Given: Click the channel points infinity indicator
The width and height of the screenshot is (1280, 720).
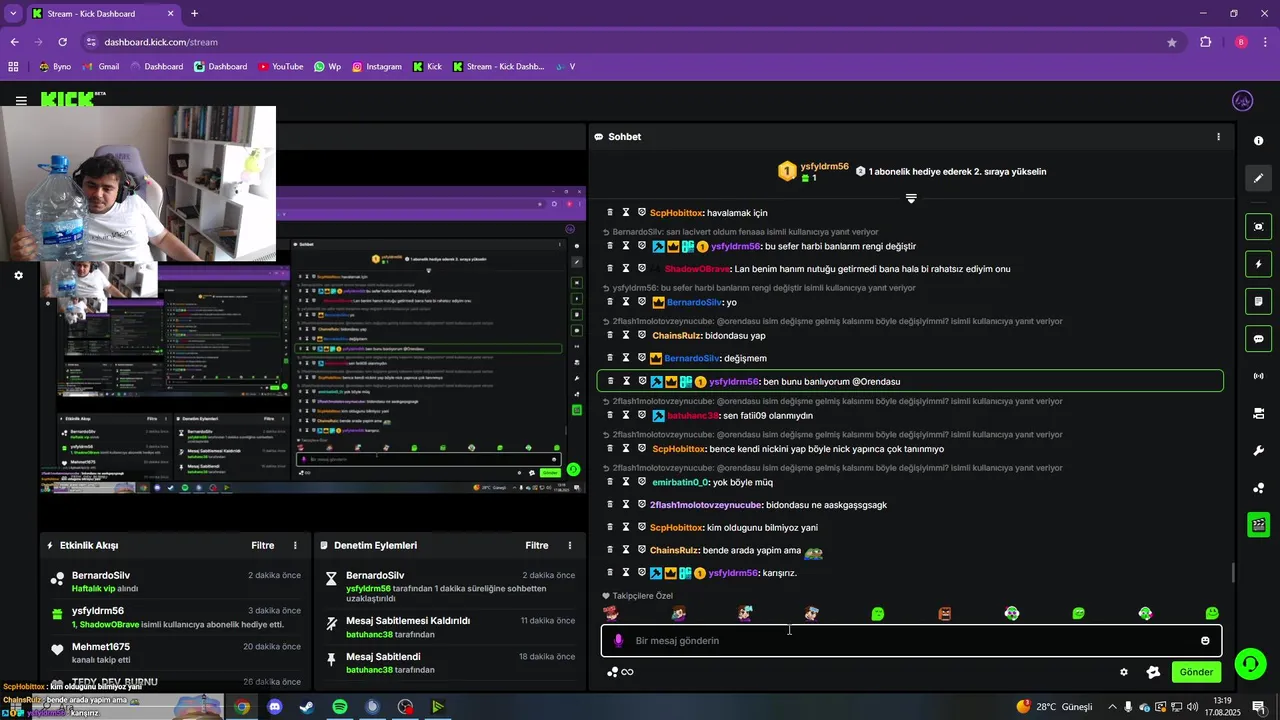Looking at the screenshot, I should 620,672.
